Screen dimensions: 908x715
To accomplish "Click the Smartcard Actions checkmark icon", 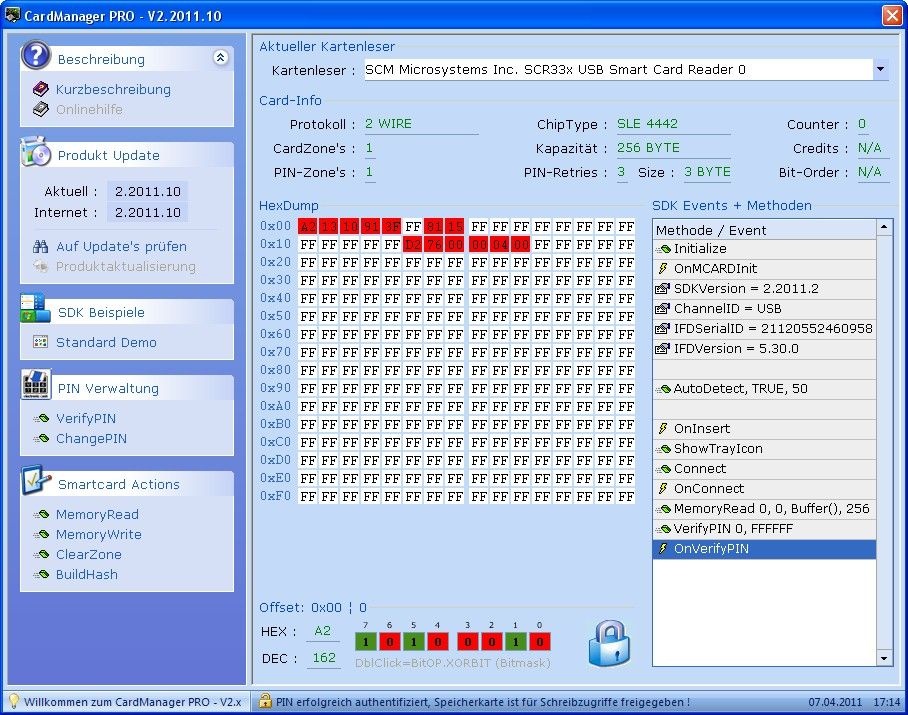I will 36,482.
